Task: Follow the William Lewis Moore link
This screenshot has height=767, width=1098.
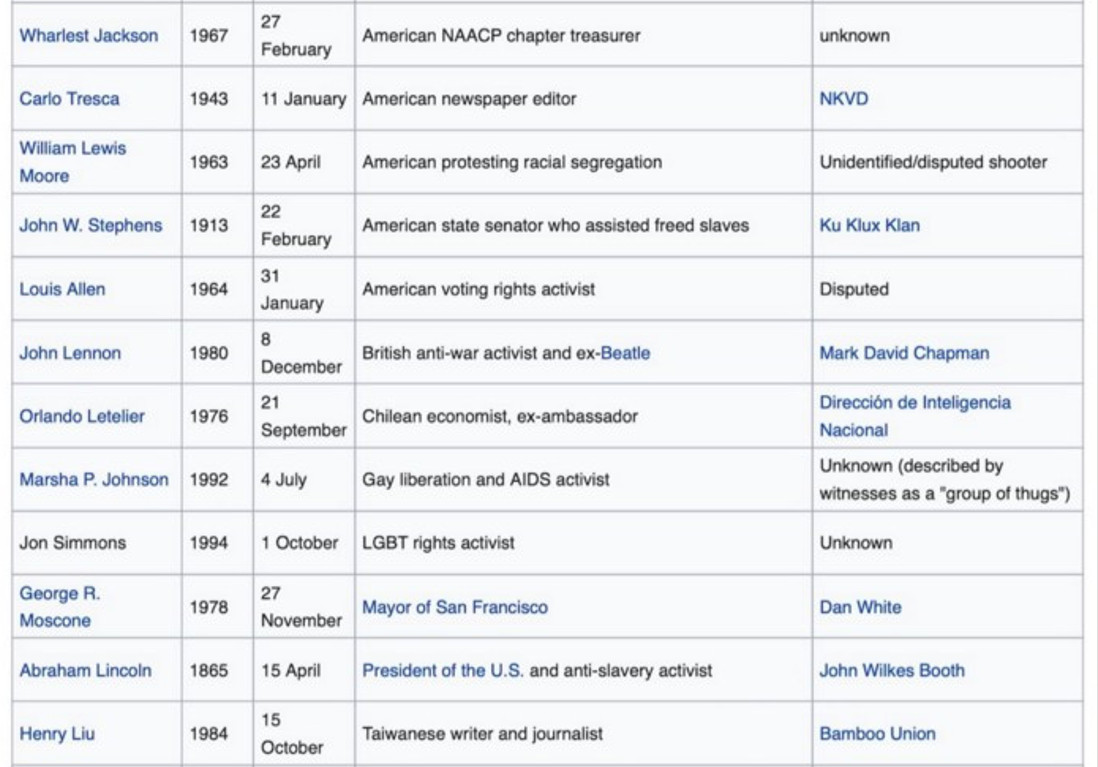Action: [73, 162]
